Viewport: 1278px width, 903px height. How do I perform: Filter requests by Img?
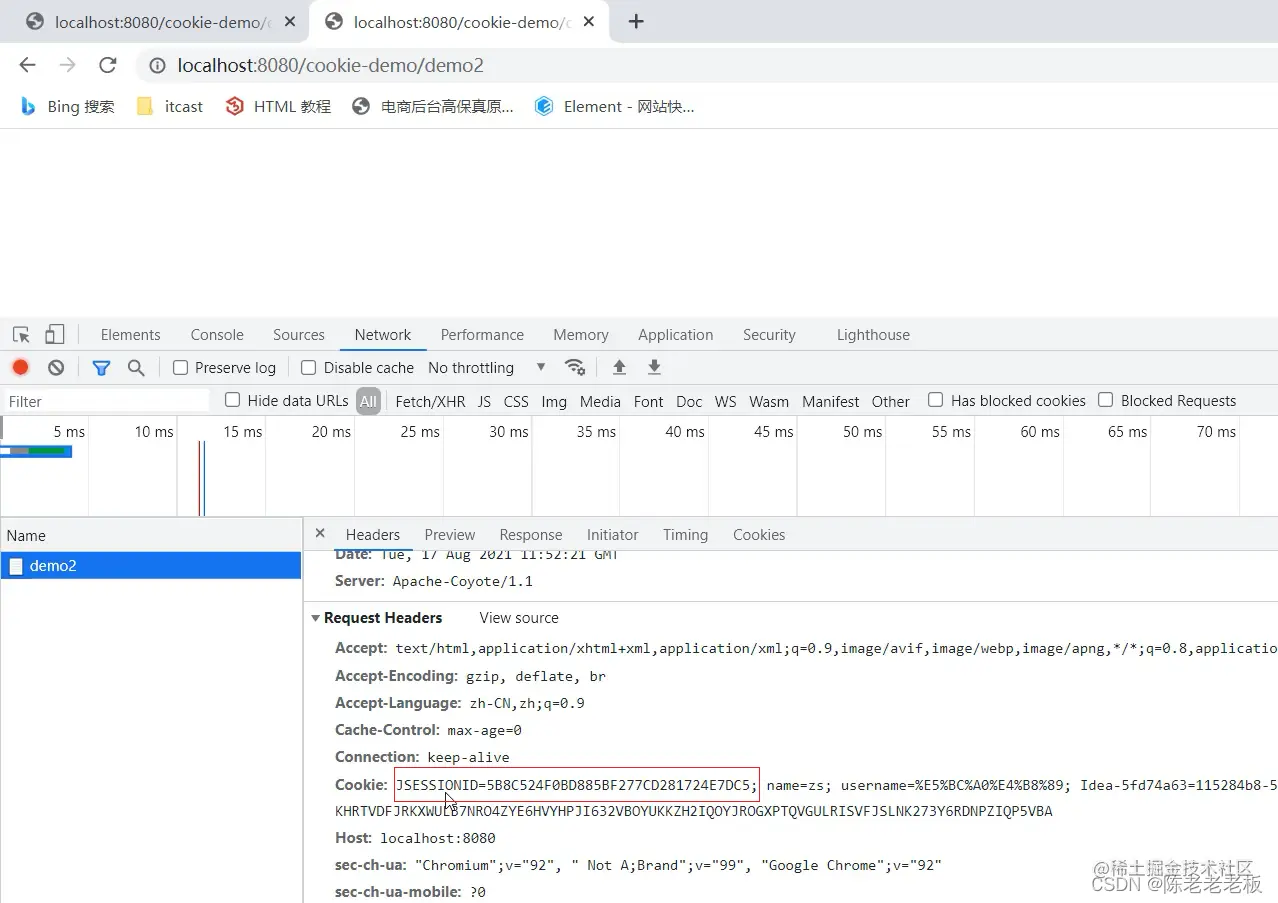[554, 401]
